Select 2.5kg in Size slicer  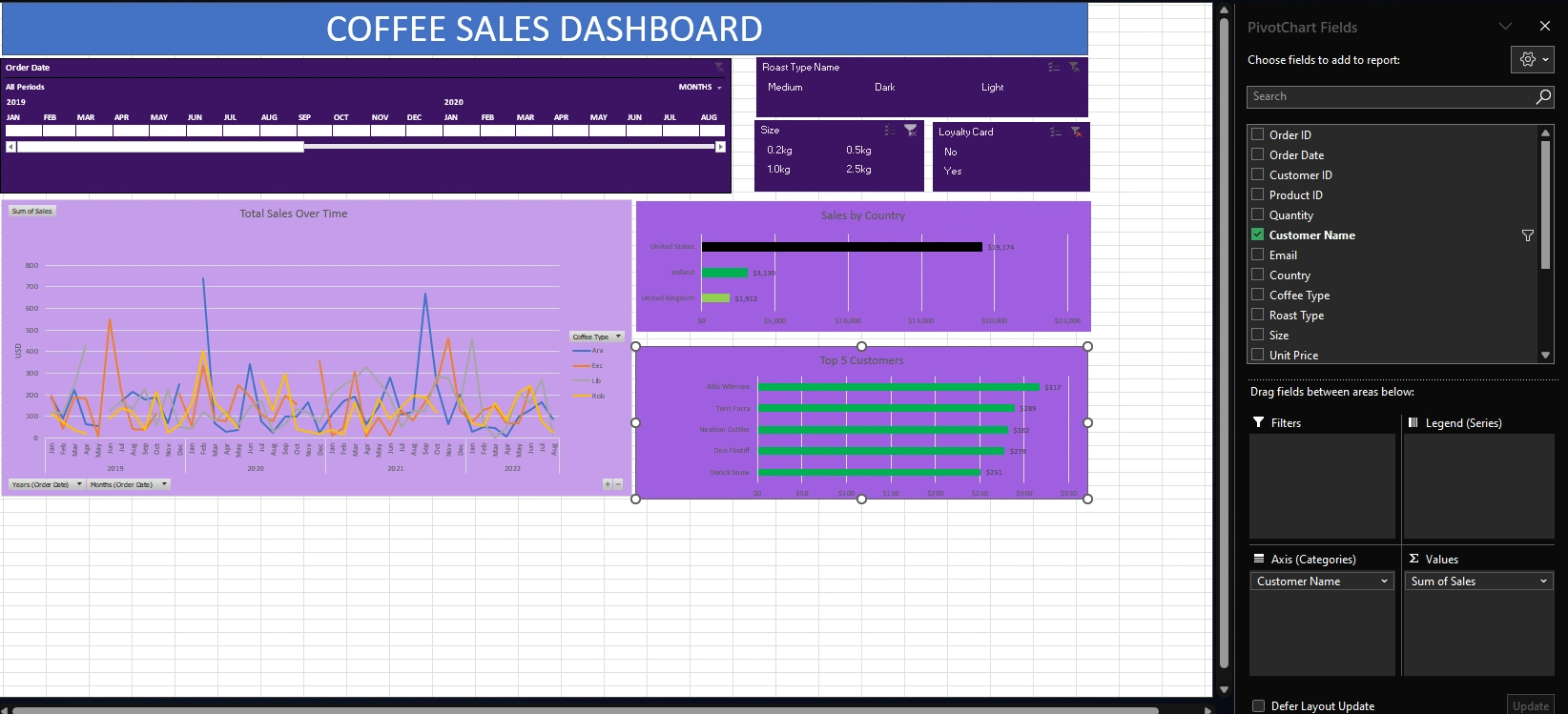pos(858,169)
